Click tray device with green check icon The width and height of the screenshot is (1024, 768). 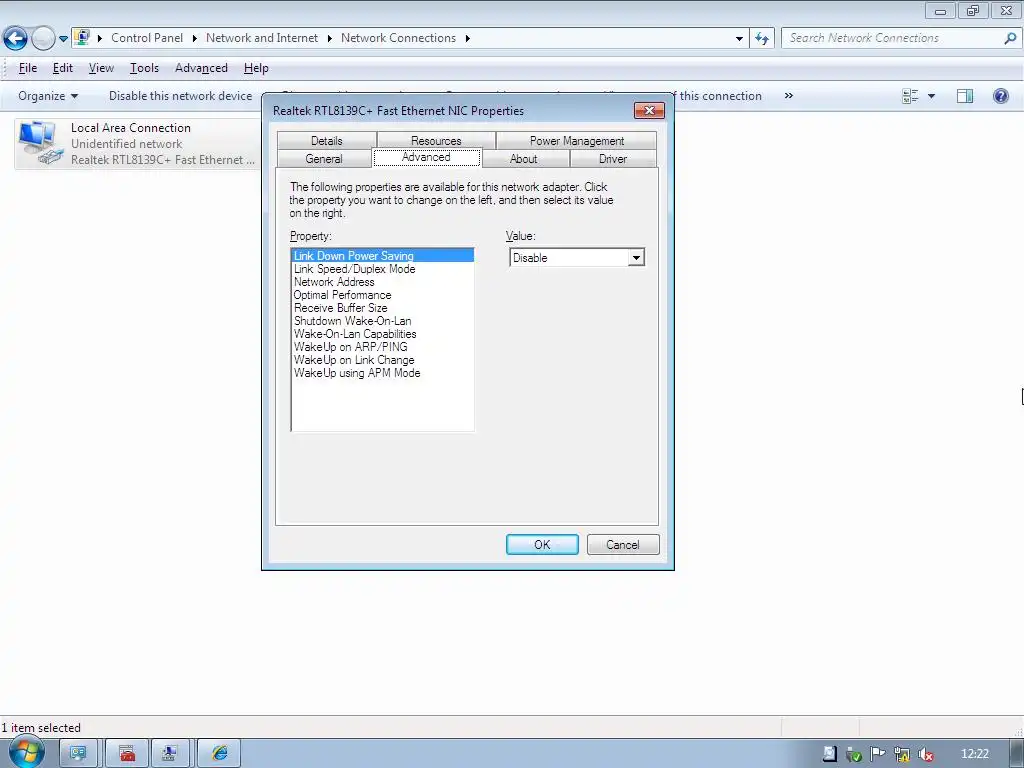(x=853, y=754)
